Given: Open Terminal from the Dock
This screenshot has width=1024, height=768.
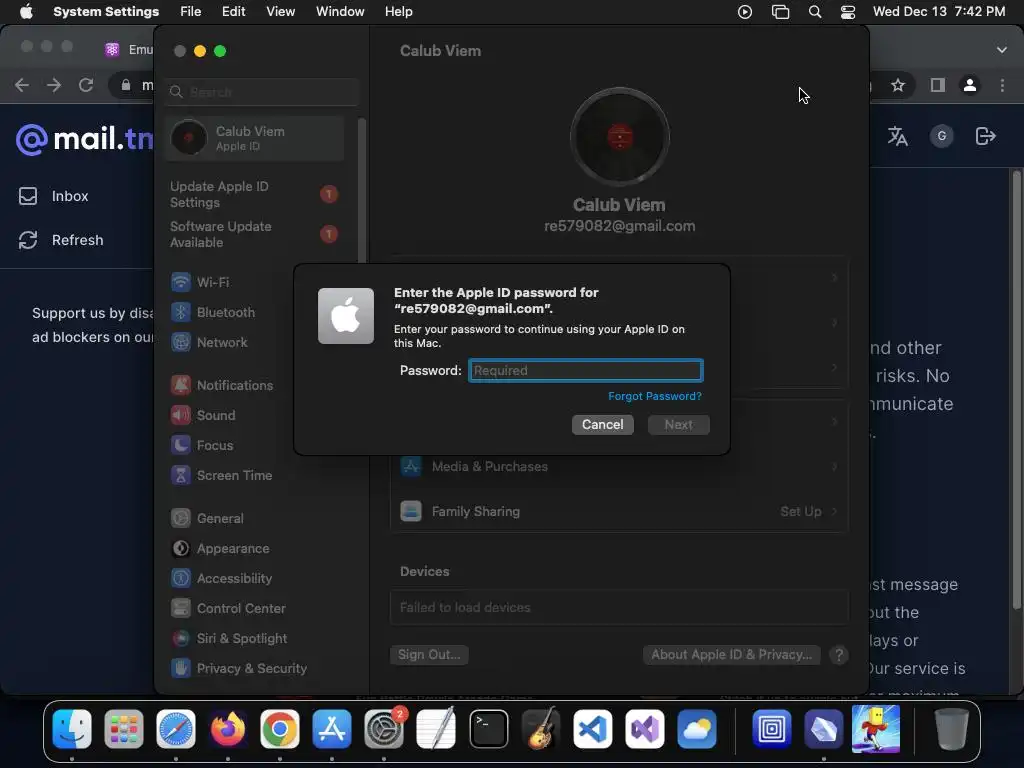Looking at the screenshot, I should pos(488,728).
